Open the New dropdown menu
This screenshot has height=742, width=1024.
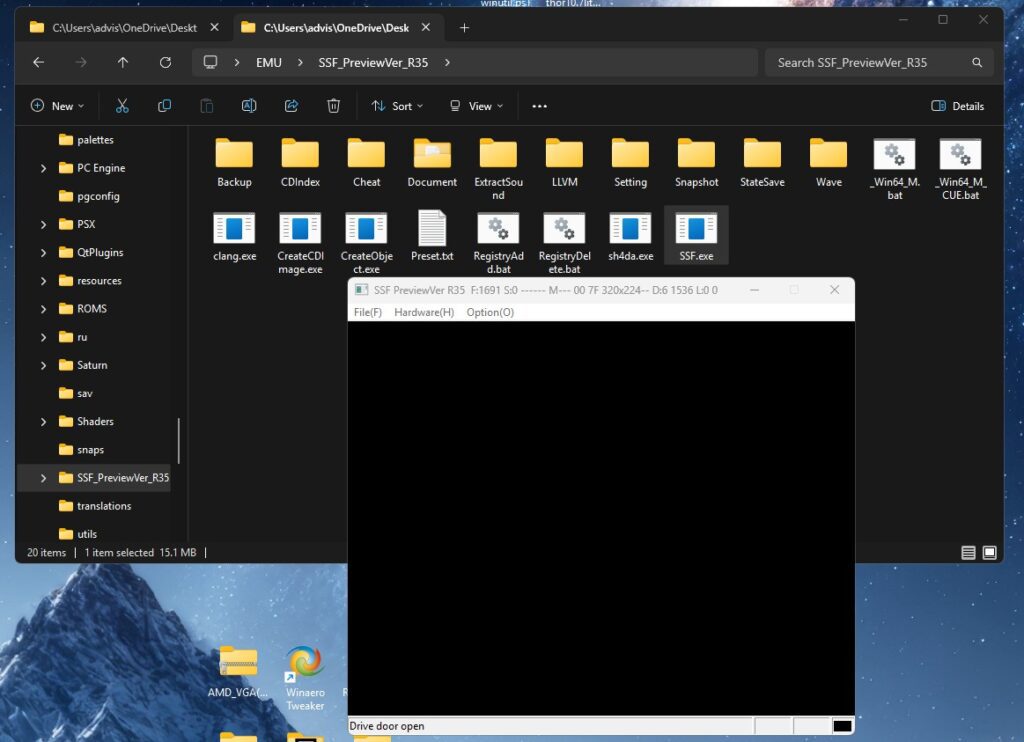pyautogui.click(x=57, y=106)
